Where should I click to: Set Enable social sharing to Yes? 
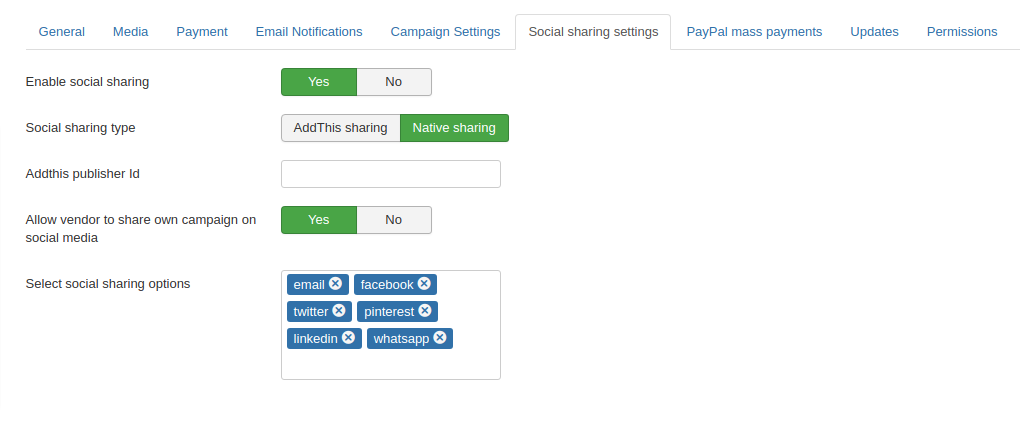point(318,82)
